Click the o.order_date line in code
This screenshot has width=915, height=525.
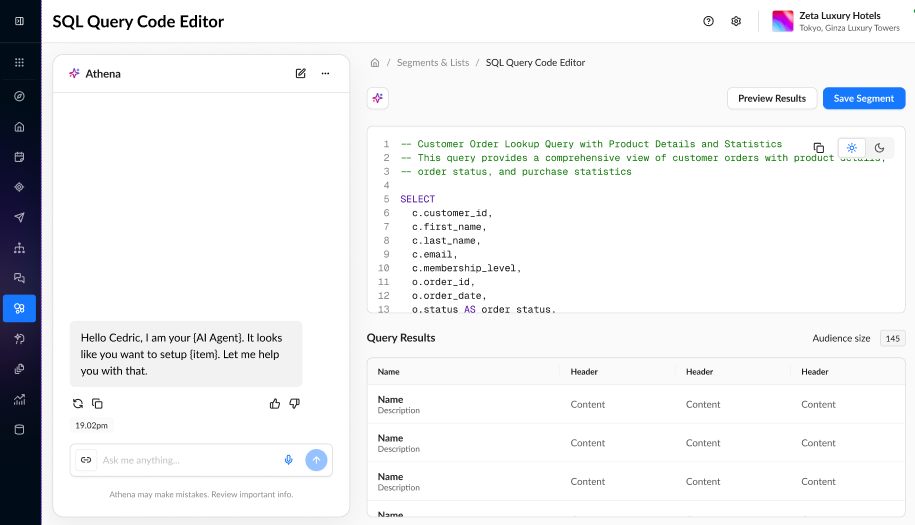[x=449, y=296]
